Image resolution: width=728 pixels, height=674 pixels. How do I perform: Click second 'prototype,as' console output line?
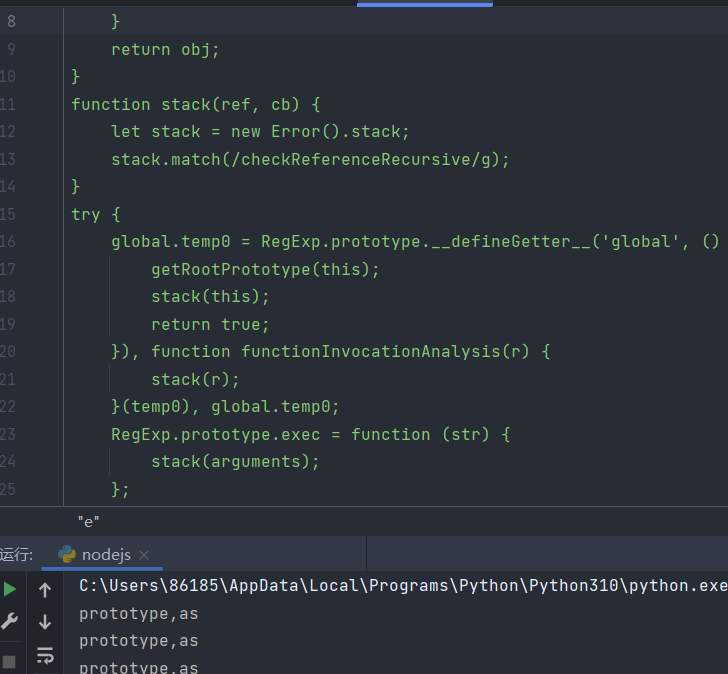click(138, 641)
